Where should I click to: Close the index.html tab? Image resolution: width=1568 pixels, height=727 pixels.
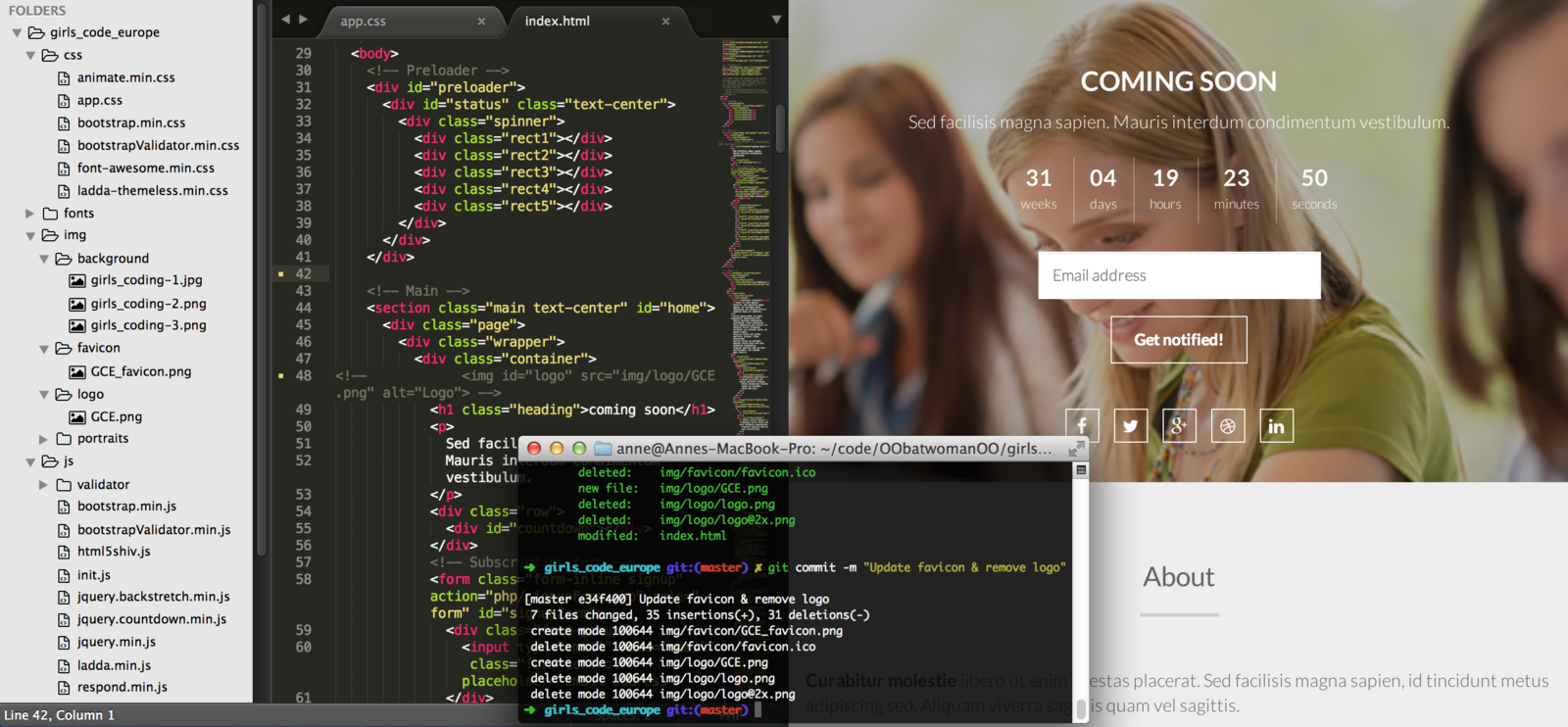(x=665, y=21)
